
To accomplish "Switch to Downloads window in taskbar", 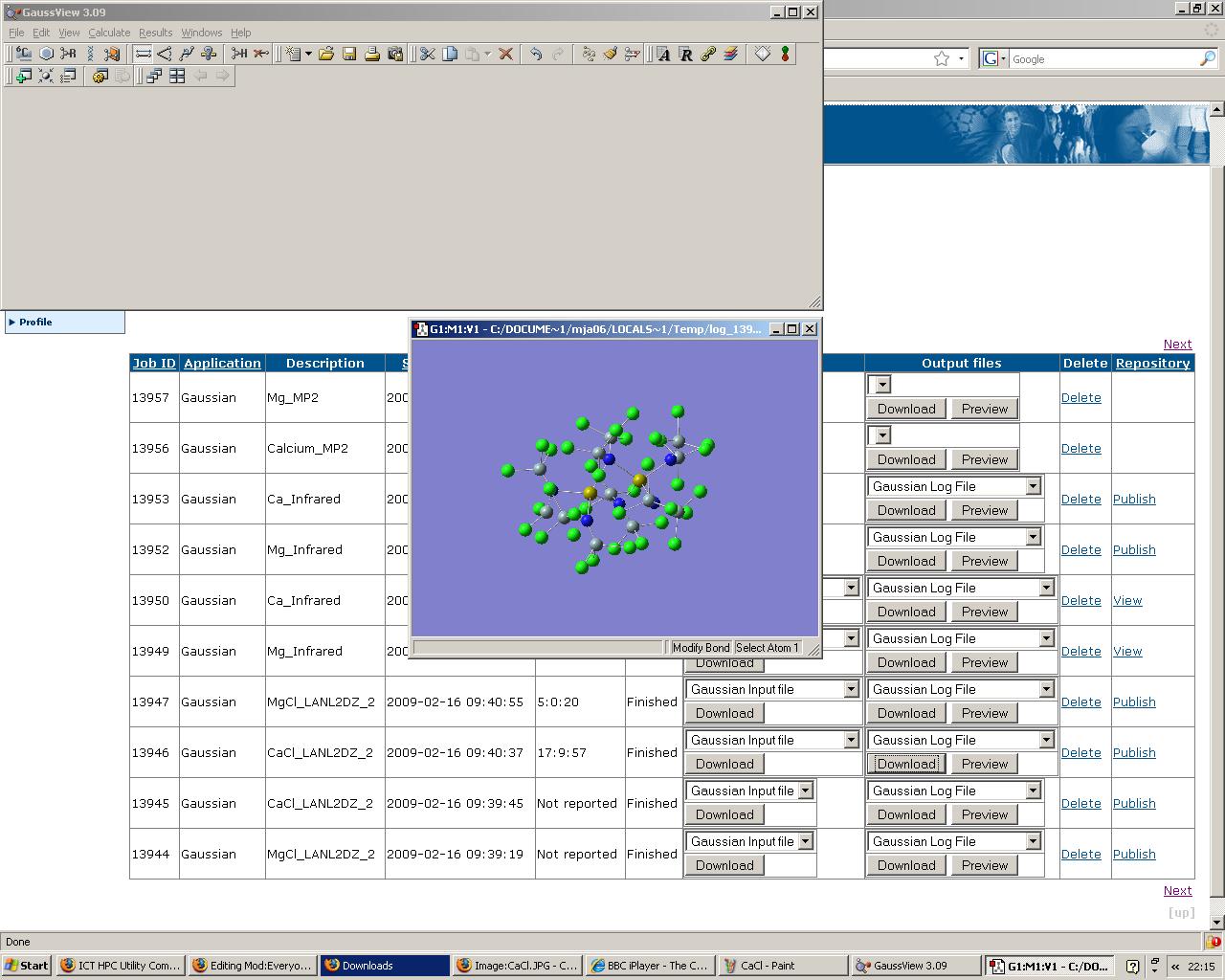I will point(385,966).
